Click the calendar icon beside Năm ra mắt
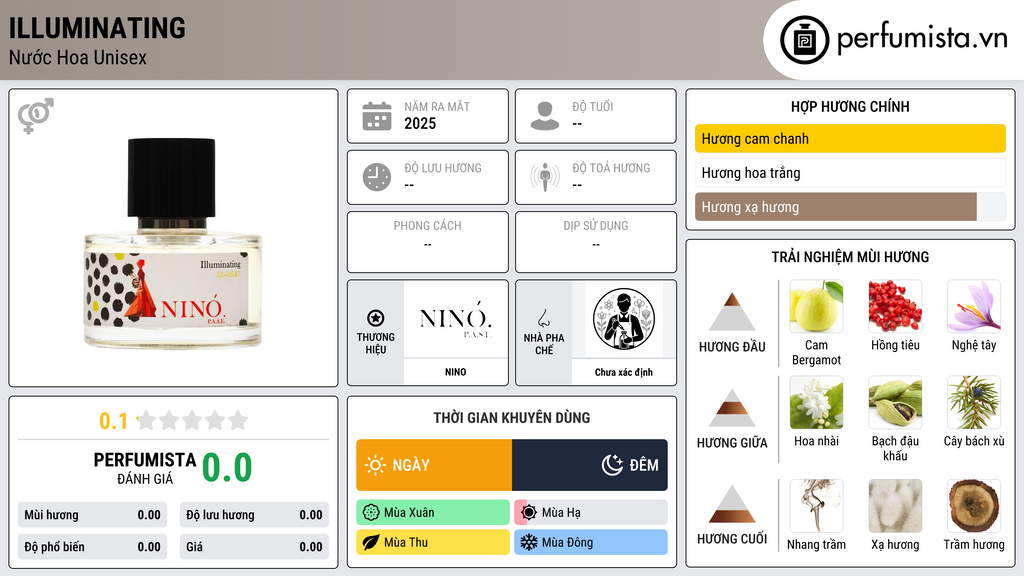The width and height of the screenshot is (1024, 576). (x=377, y=116)
